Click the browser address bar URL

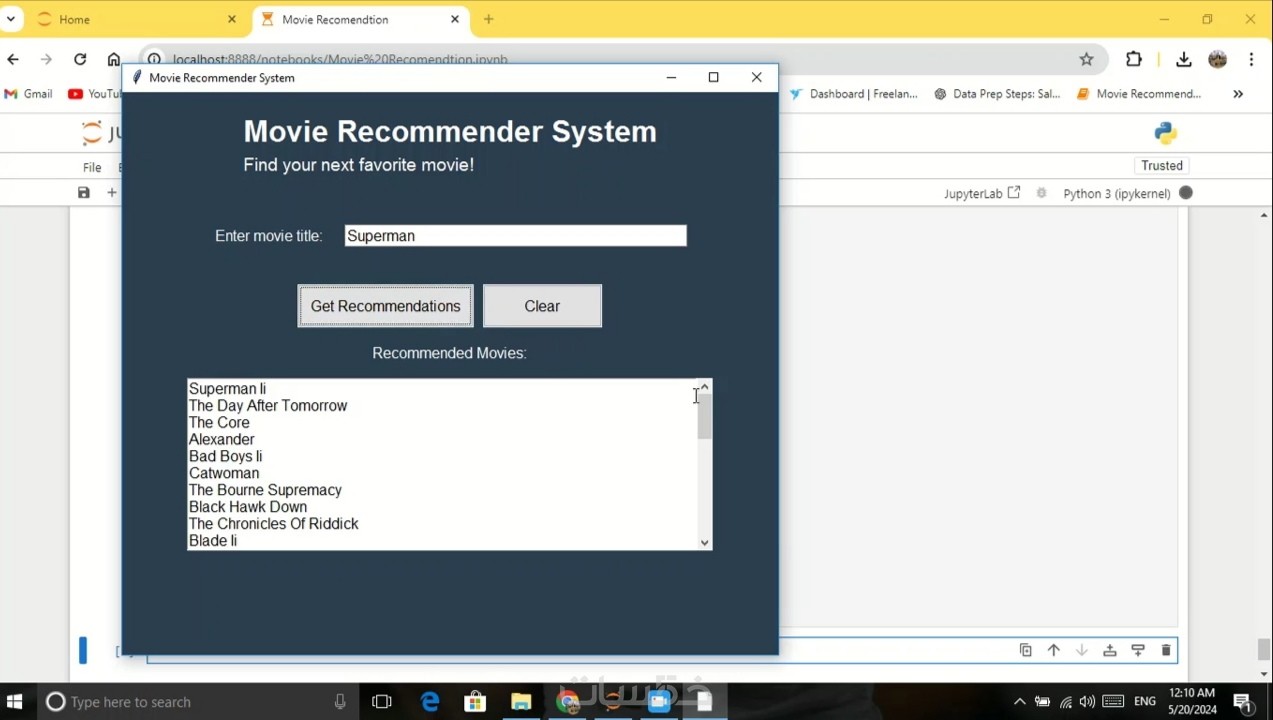coord(340,59)
